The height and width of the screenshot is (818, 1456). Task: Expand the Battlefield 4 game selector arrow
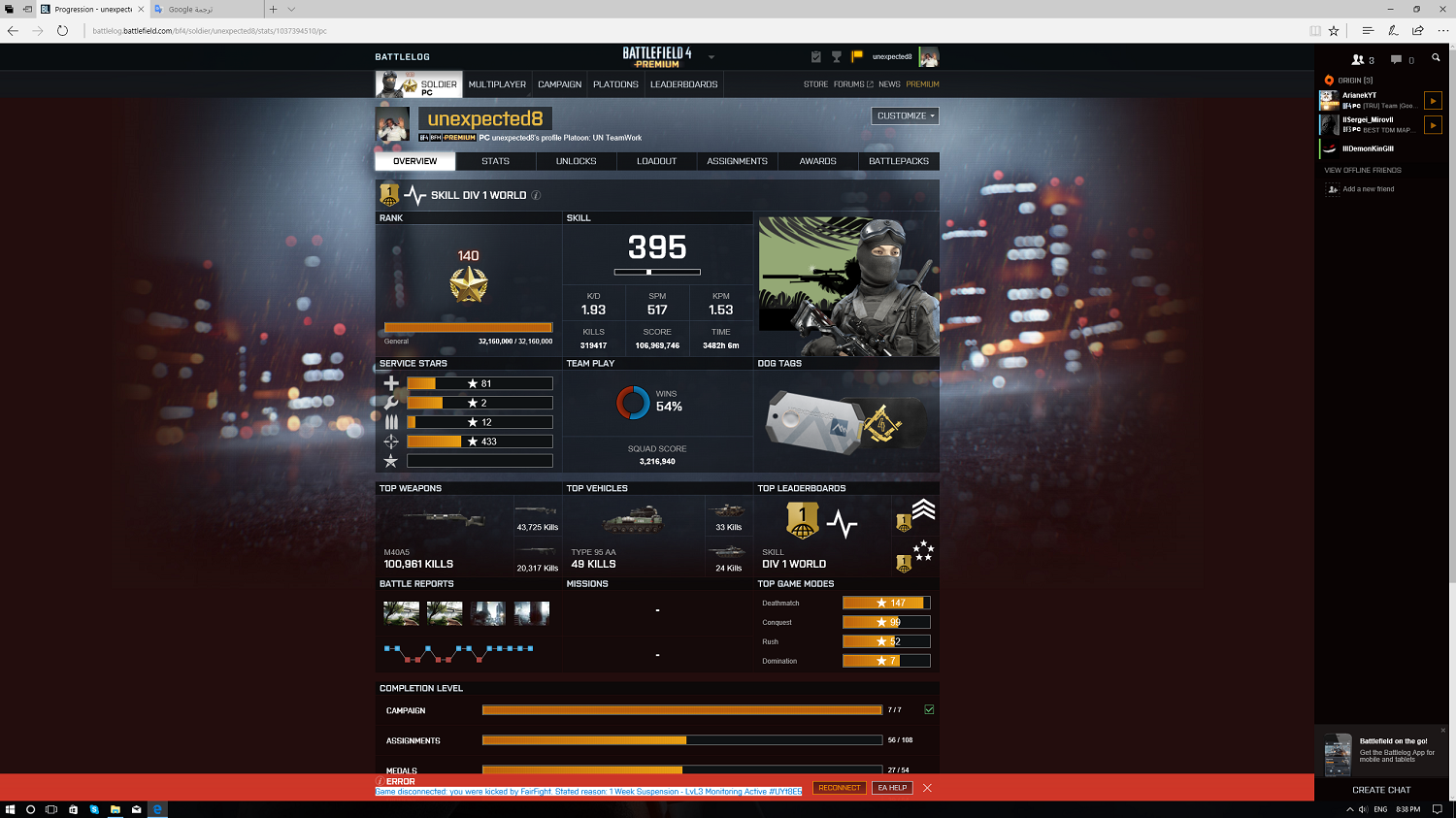click(x=711, y=56)
